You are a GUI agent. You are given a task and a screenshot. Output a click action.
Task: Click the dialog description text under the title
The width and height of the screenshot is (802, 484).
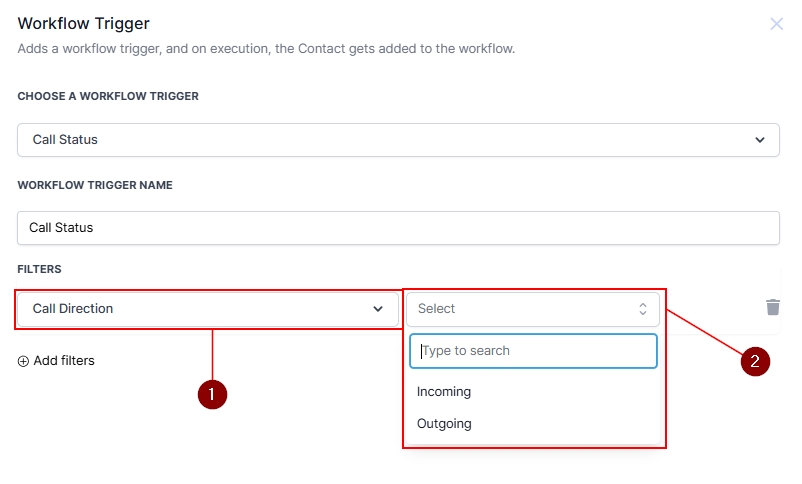[x=266, y=48]
